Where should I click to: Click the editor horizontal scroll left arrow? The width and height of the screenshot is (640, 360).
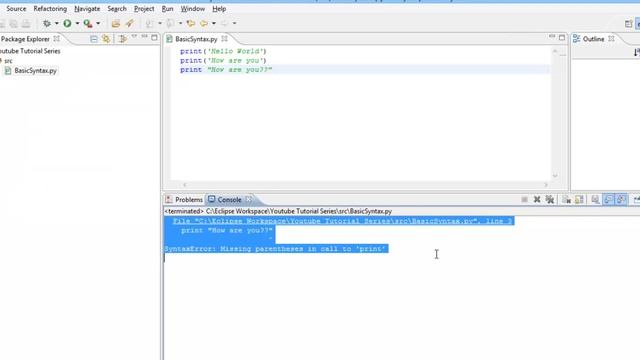pyautogui.click(x=184, y=185)
